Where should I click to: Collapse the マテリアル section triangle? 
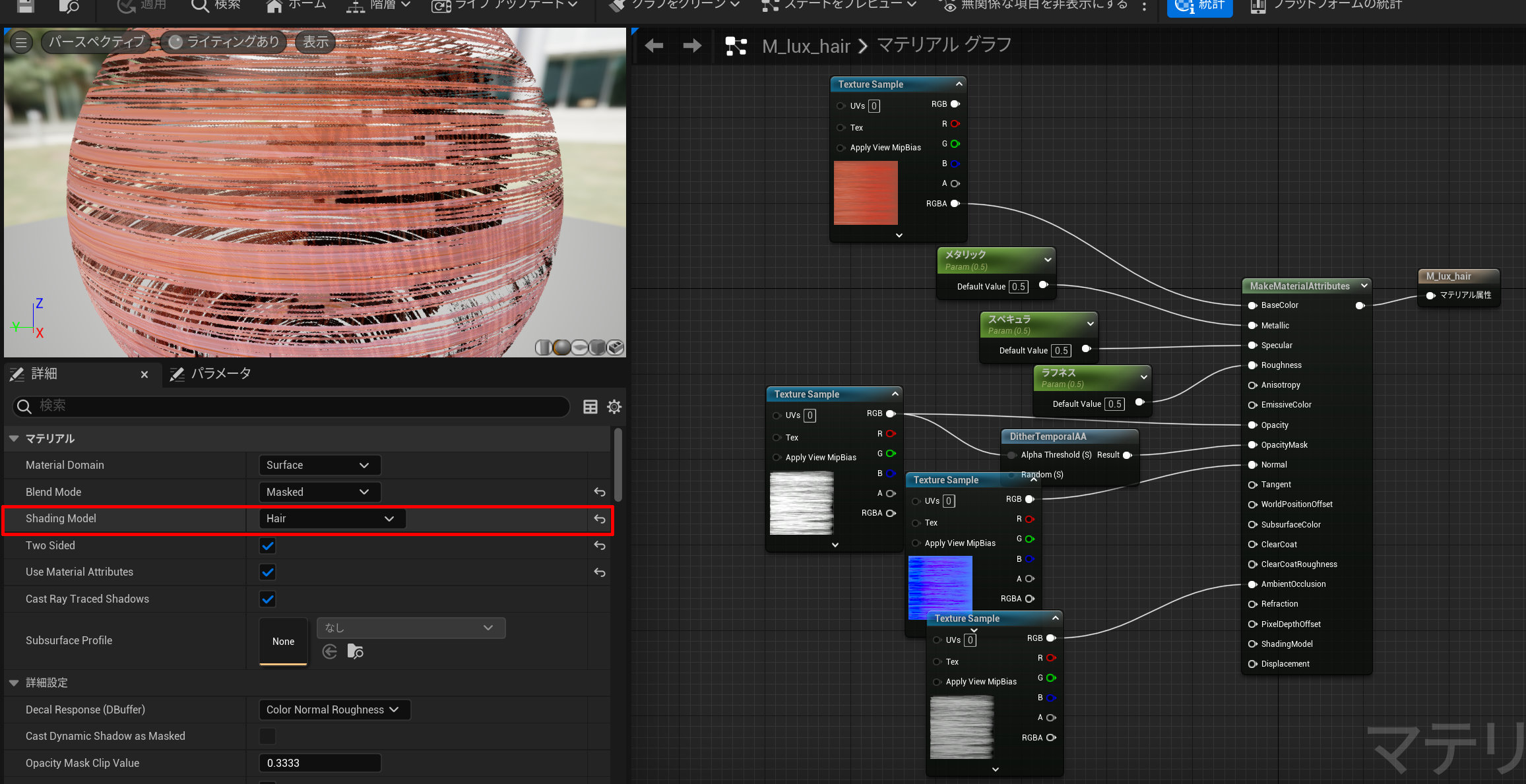pyautogui.click(x=14, y=438)
